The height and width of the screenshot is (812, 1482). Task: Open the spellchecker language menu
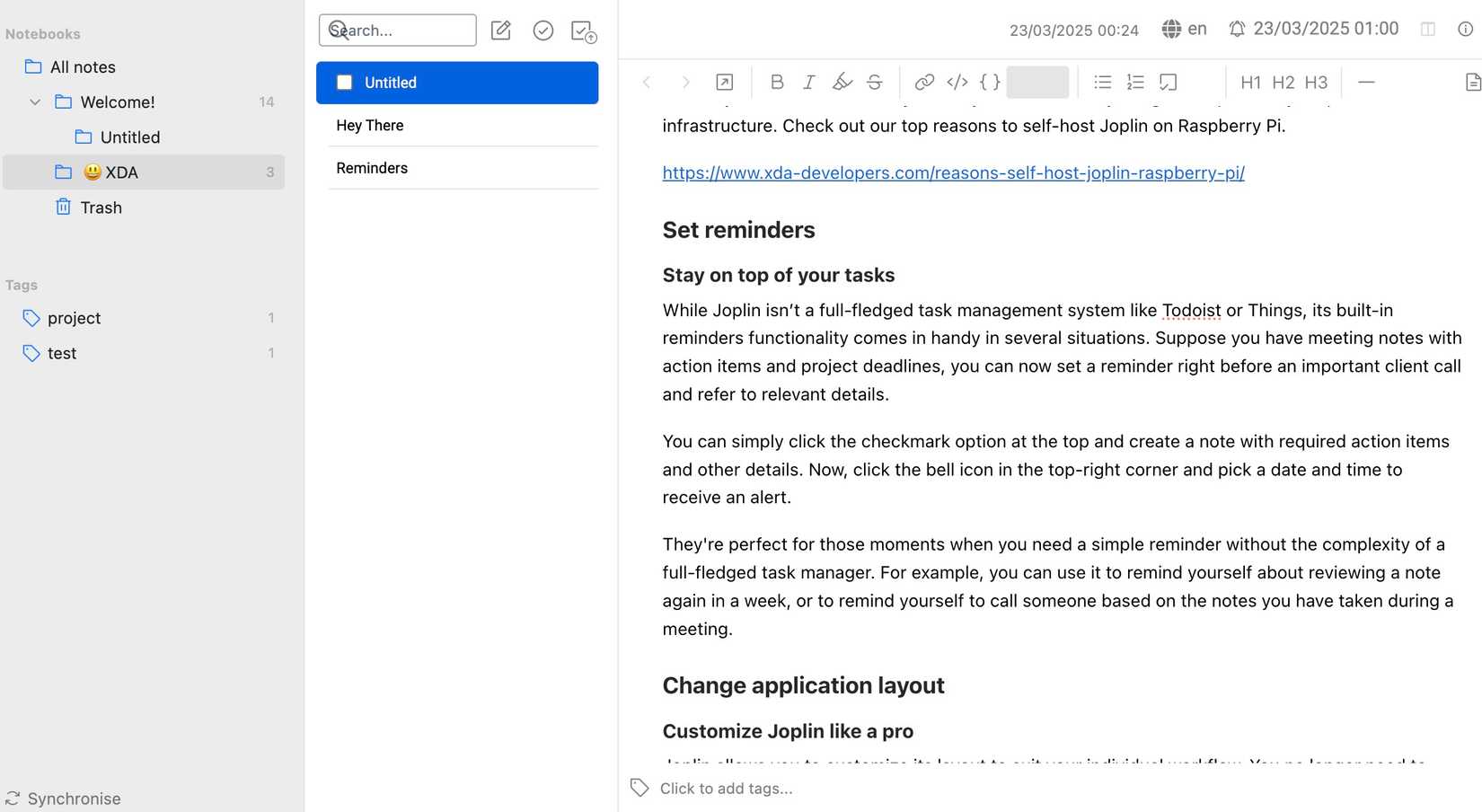pyautogui.click(x=1183, y=29)
